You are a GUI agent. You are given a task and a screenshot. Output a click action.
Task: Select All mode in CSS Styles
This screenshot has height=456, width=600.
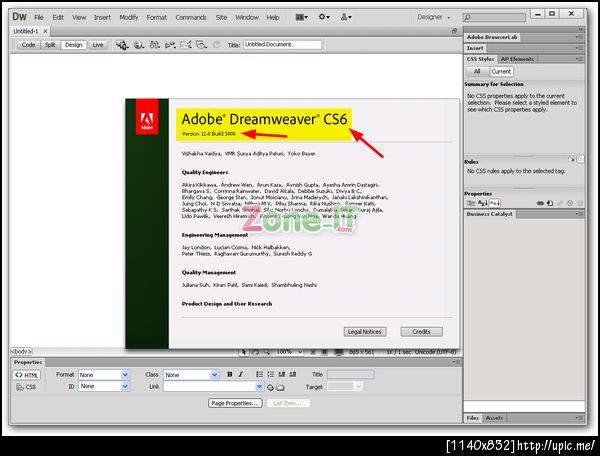[477, 71]
